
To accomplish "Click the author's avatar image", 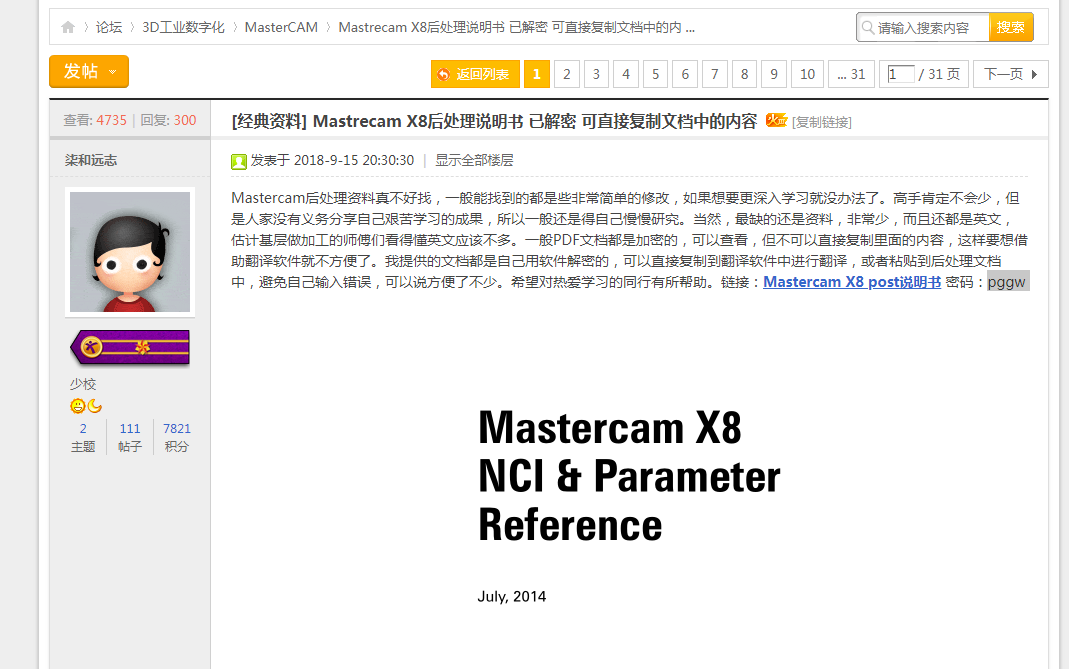I will [x=130, y=252].
